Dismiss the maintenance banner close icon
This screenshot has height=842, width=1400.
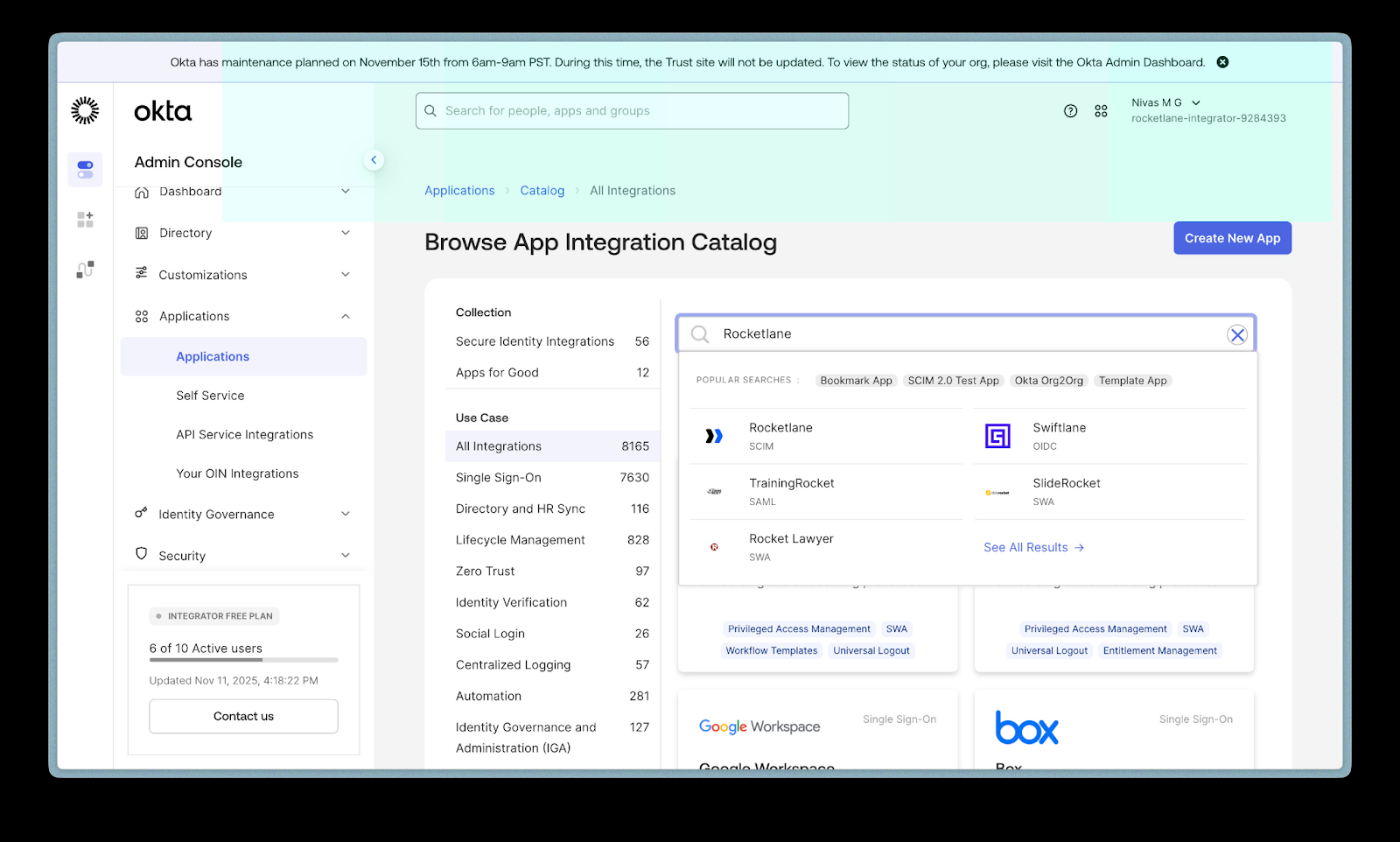(x=1222, y=62)
